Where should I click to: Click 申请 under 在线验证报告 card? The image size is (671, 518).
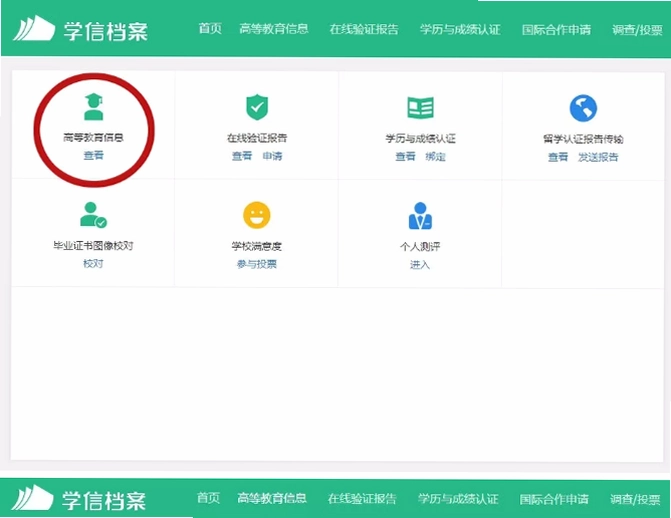[x=273, y=156]
